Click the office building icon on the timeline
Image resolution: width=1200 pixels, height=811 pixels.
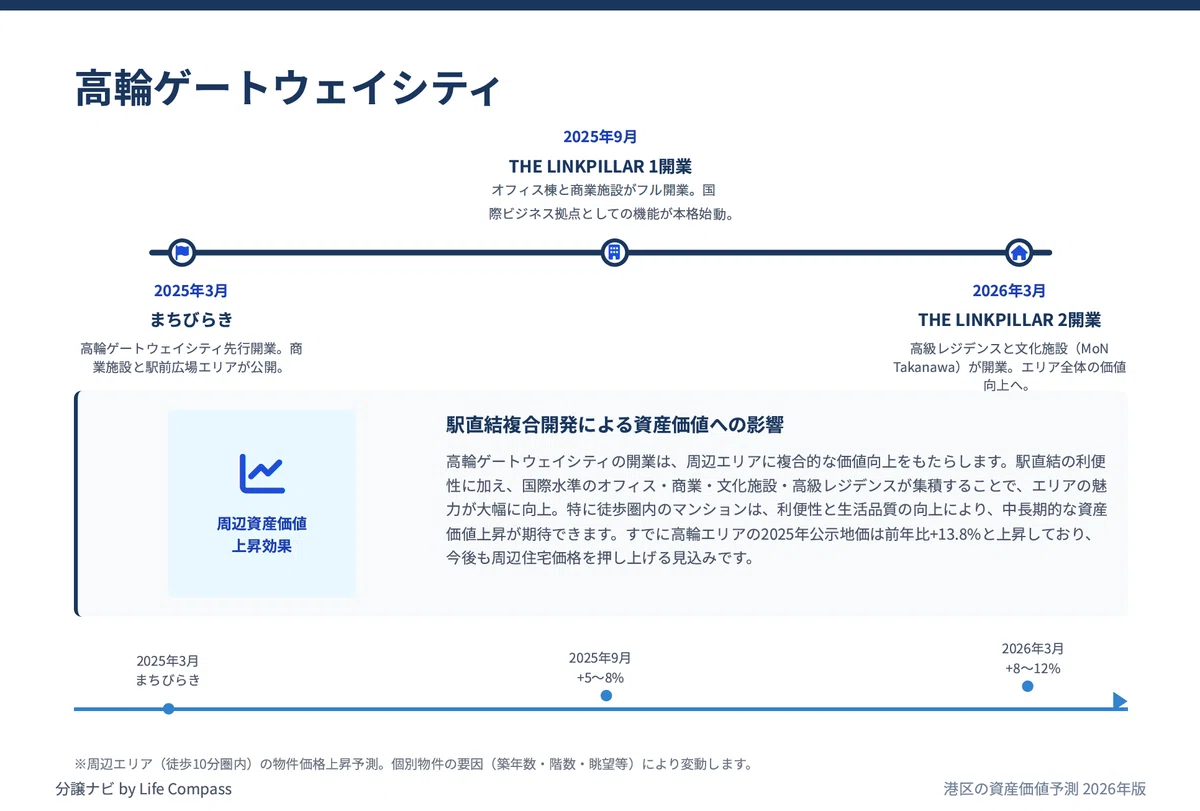pos(614,252)
